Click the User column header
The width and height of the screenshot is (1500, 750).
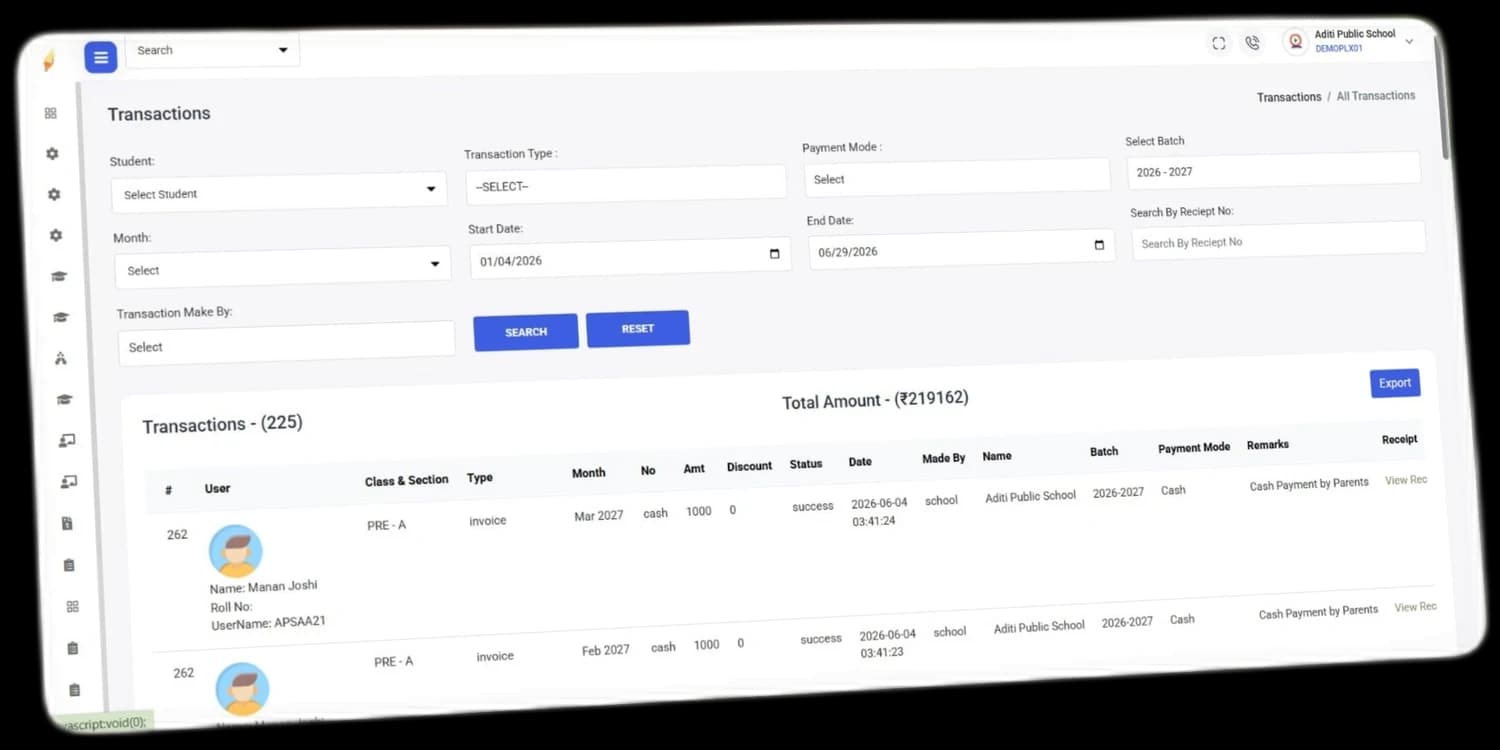pyautogui.click(x=218, y=489)
